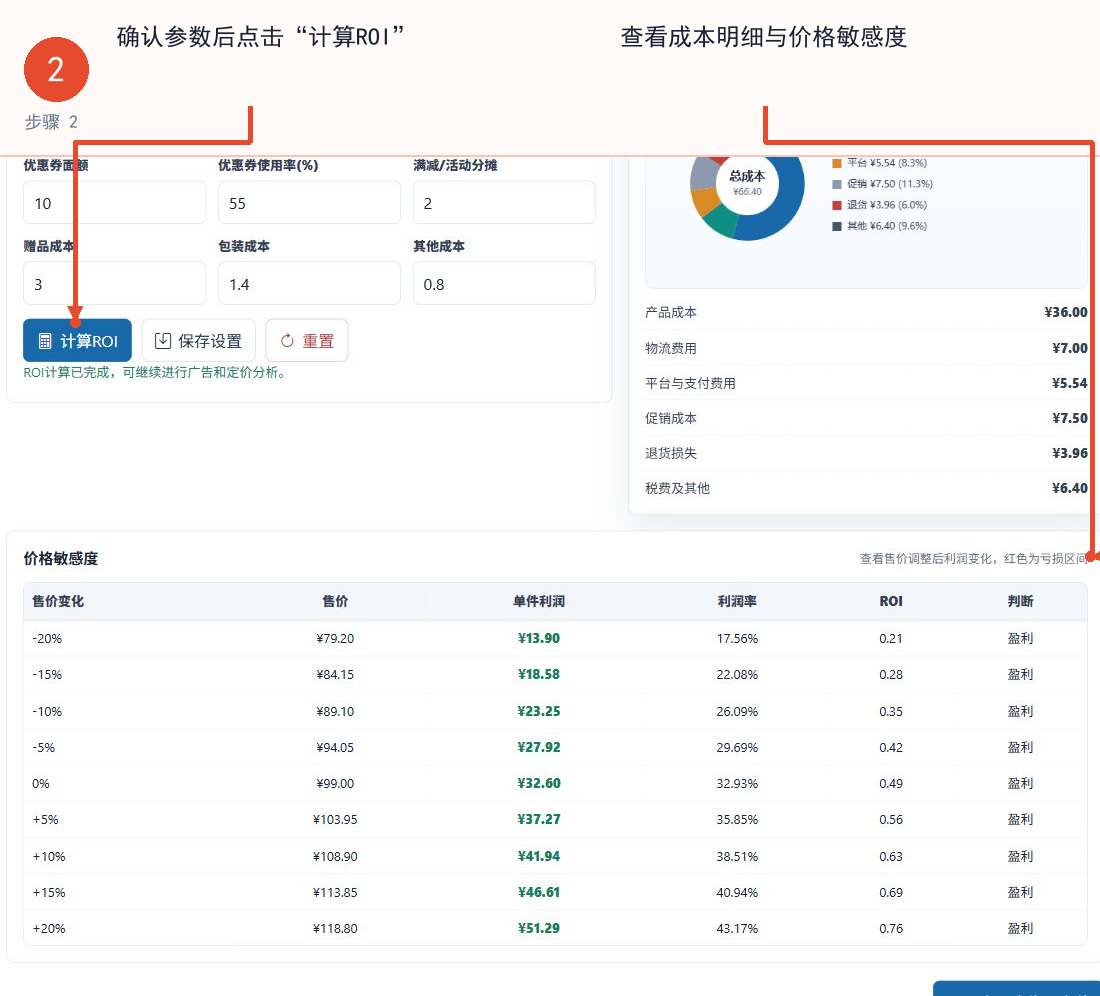1100x996 pixels.
Task: Click the 单件利润 column header
Action: pyautogui.click(x=539, y=601)
